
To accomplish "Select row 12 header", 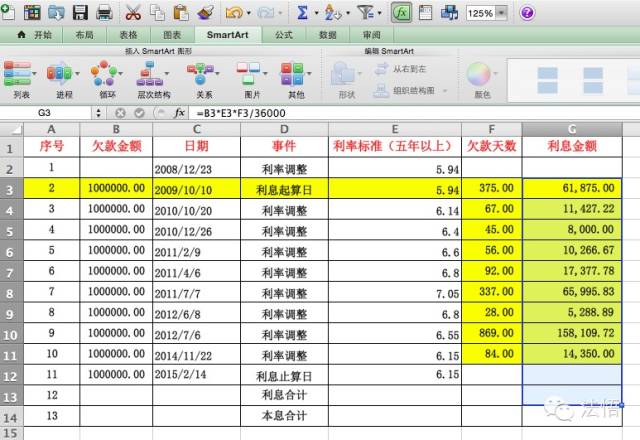I will tap(11, 376).
